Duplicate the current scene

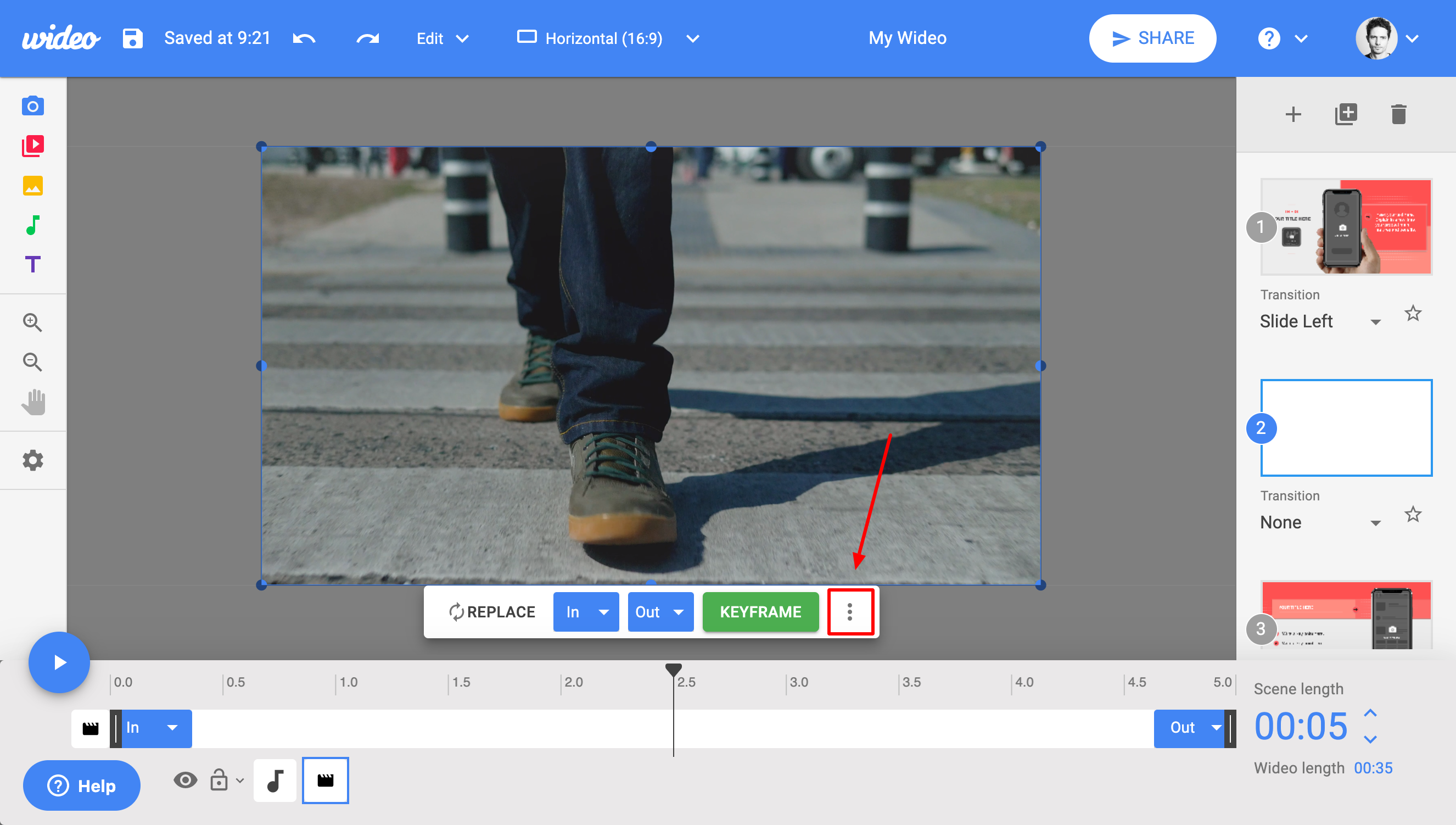(x=1346, y=114)
